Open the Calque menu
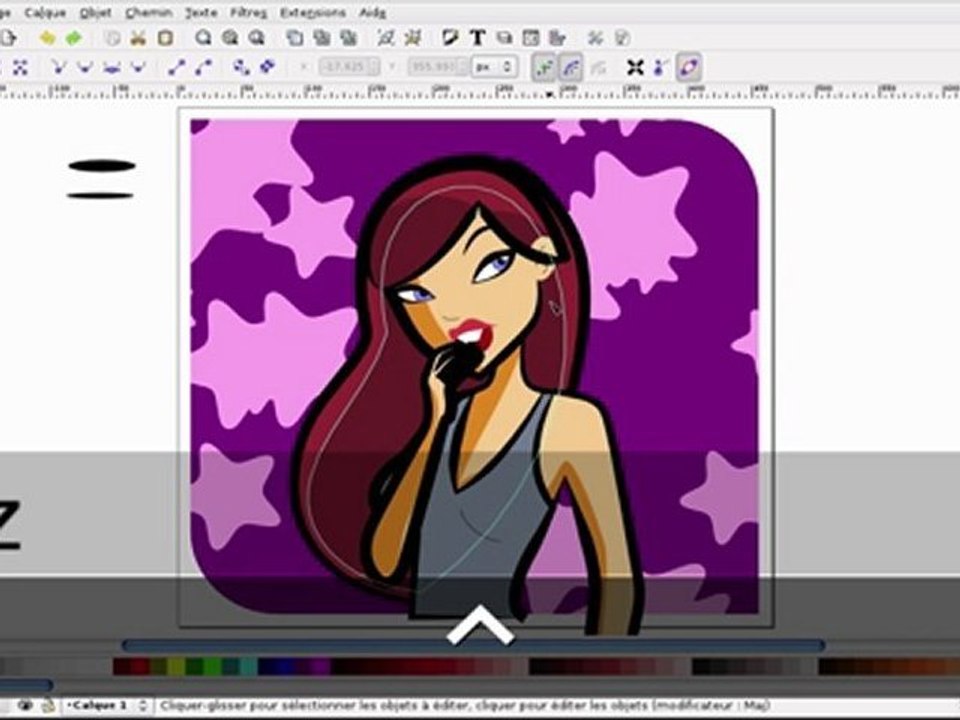This screenshot has height=720, width=960. point(45,12)
